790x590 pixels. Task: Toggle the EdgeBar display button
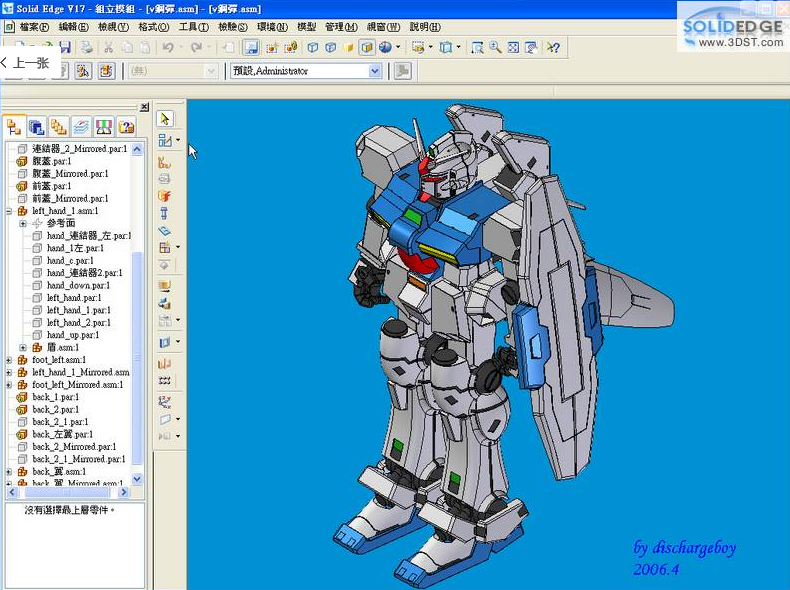pos(251,47)
